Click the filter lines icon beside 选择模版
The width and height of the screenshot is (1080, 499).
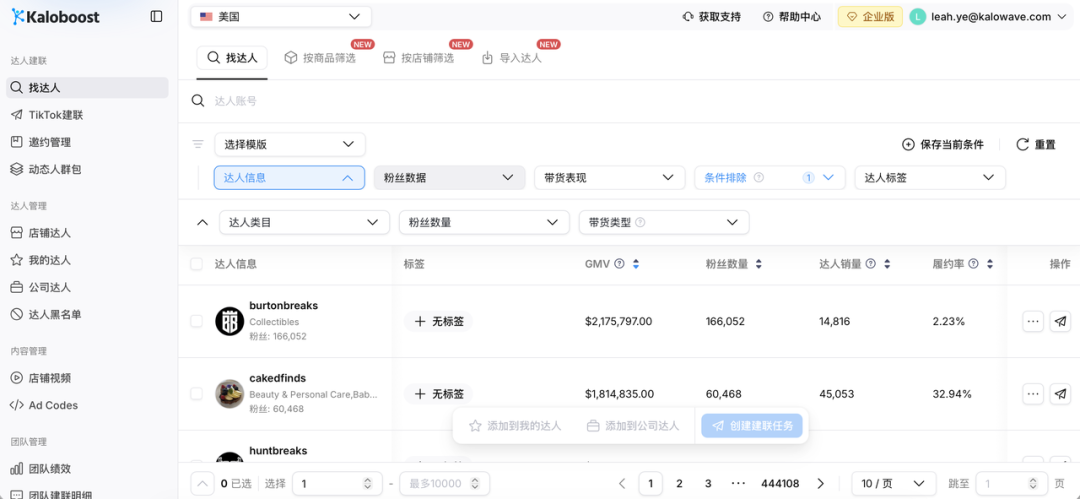(x=198, y=144)
